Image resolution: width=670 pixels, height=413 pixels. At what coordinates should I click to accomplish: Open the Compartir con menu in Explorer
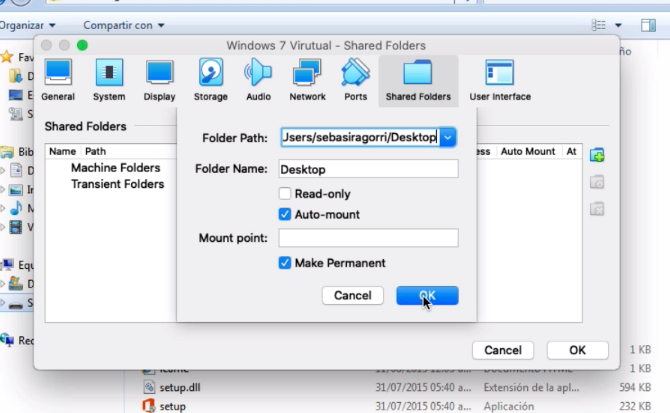[x=123, y=25]
